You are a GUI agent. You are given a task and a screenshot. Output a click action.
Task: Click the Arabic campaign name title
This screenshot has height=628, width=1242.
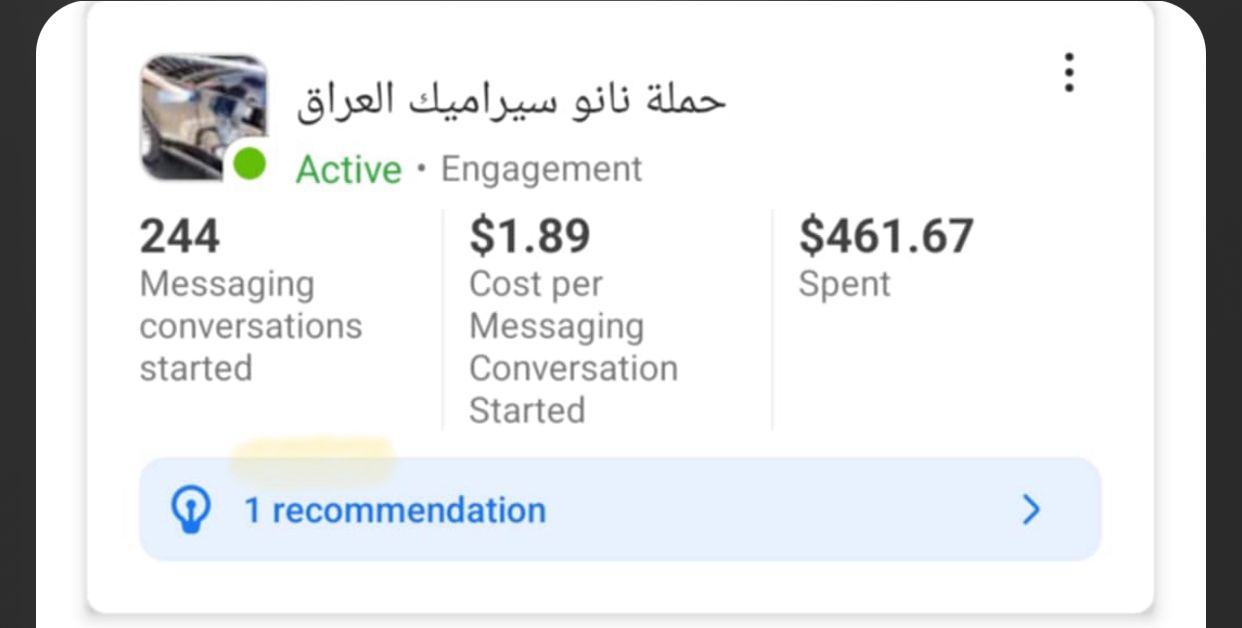510,101
